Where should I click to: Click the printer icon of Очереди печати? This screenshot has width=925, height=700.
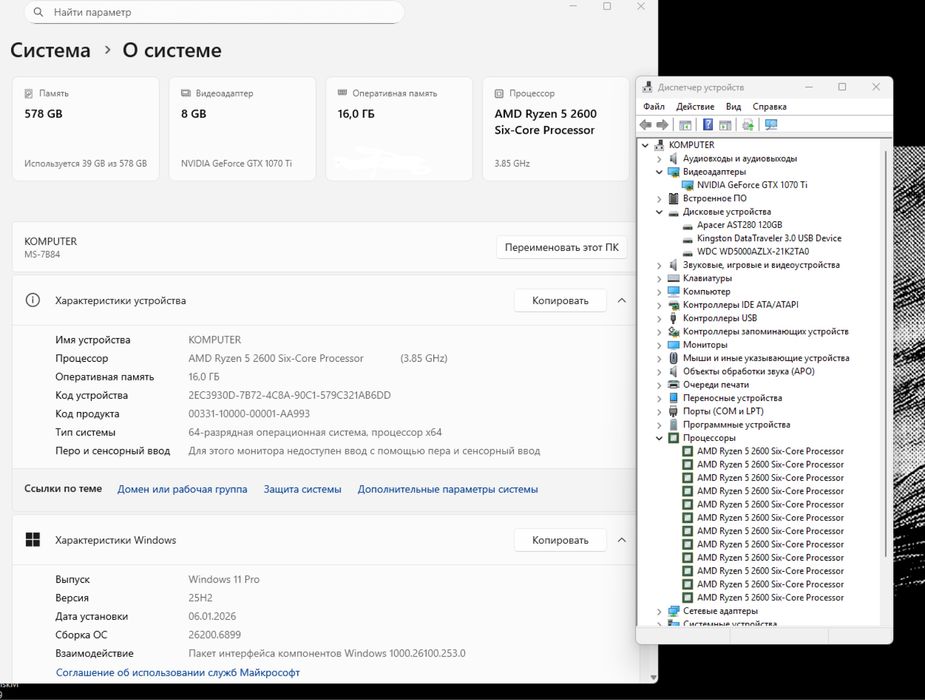point(673,384)
